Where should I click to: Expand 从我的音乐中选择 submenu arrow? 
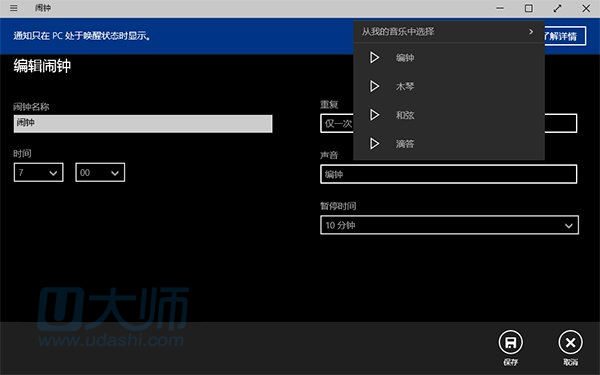(x=531, y=31)
